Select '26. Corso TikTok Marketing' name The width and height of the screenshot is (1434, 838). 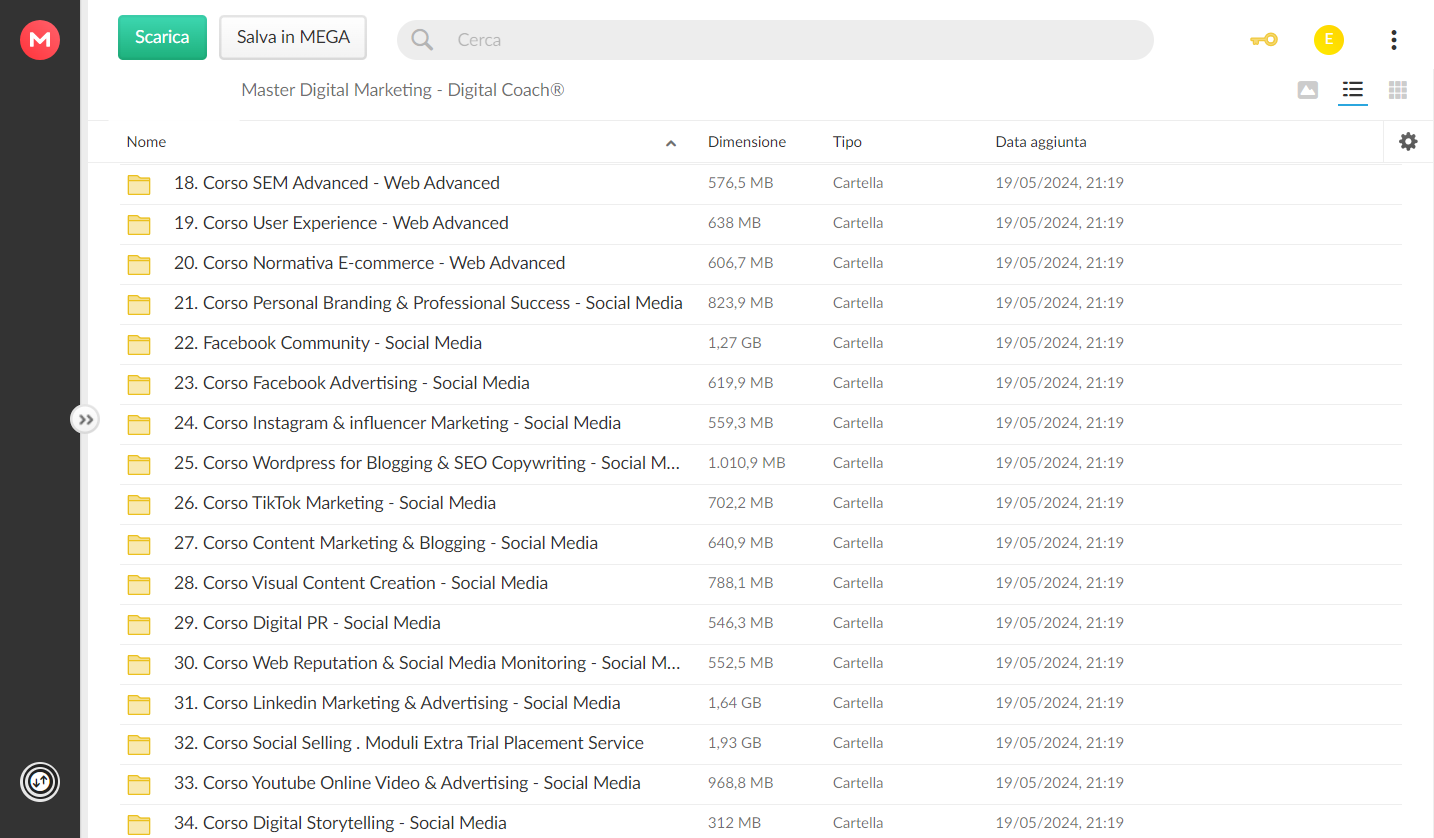tap(335, 503)
